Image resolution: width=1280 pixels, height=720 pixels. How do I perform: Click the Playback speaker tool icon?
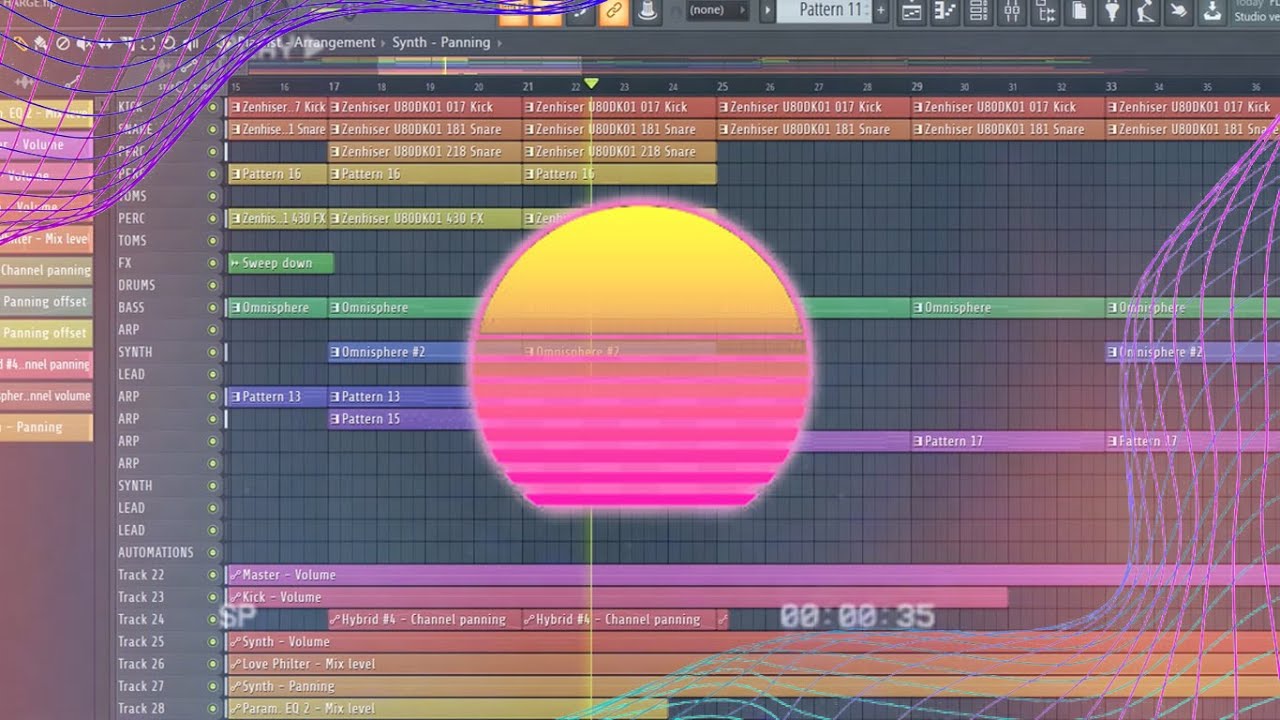[191, 43]
